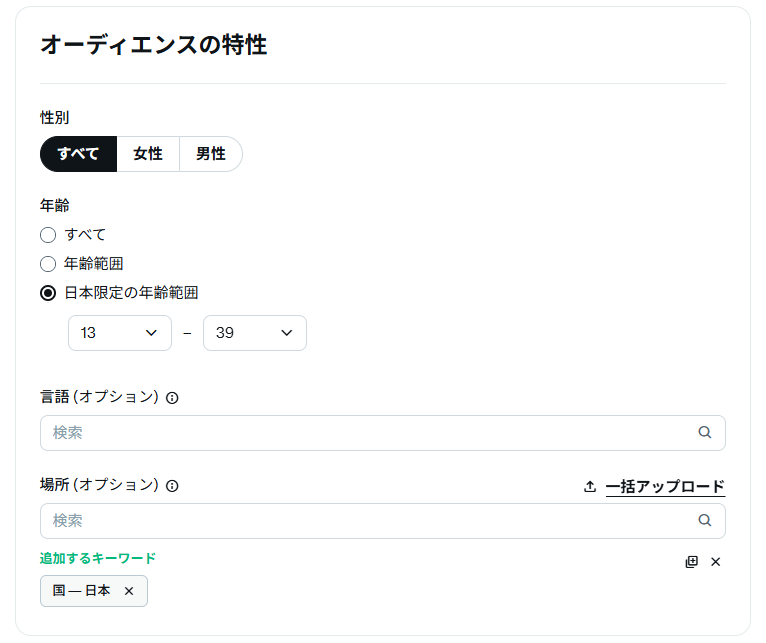Open the minimum age dropdown showing 13

pos(120,333)
